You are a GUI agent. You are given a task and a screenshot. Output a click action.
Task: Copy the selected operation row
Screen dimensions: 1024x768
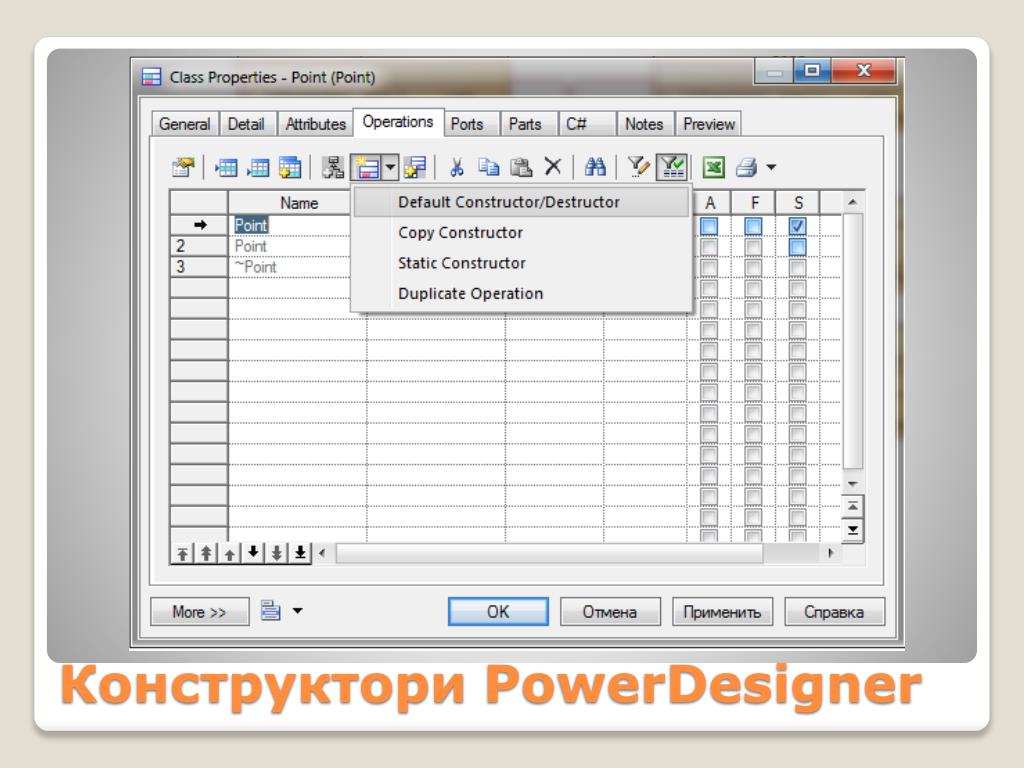pyautogui.click(x=488, y=168)
